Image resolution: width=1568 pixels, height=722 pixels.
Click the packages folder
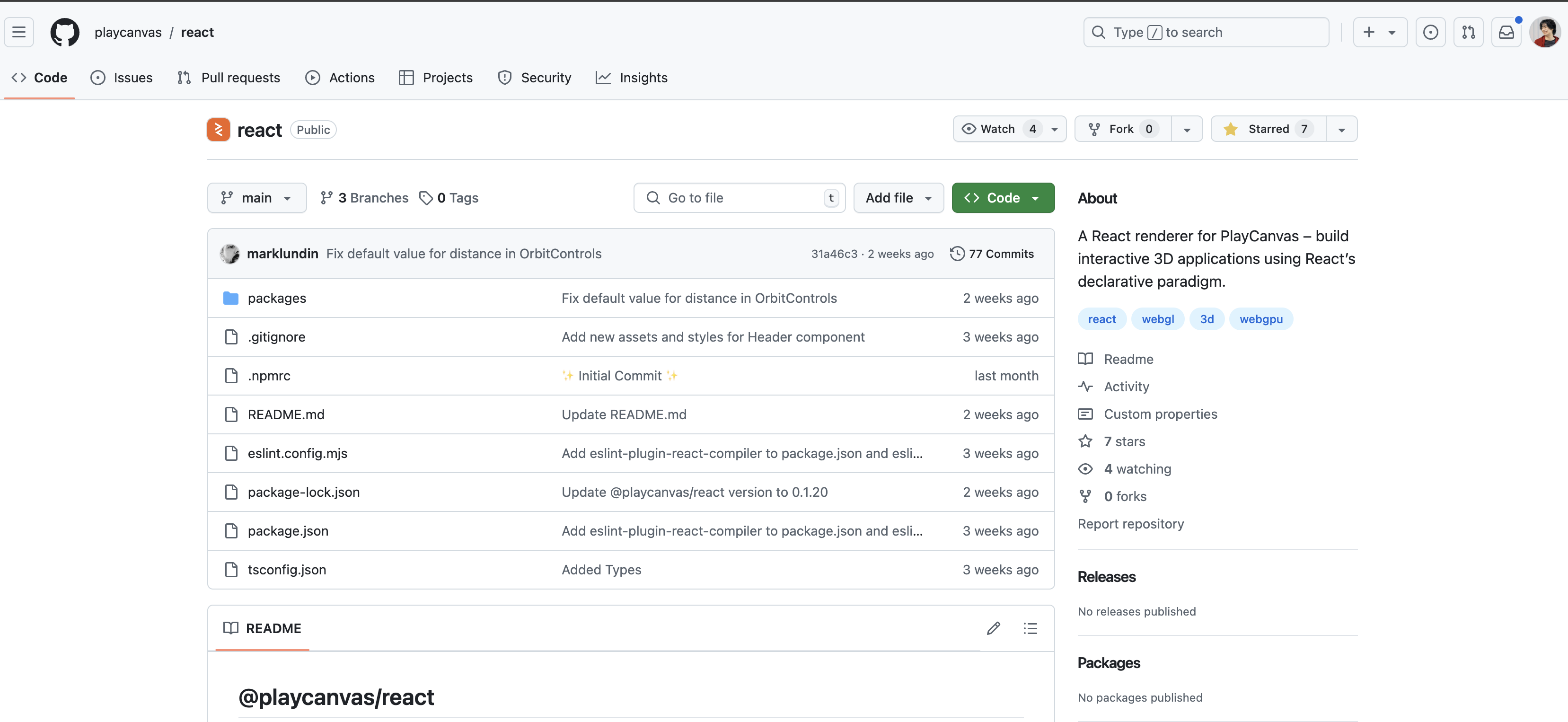point(277,297)
